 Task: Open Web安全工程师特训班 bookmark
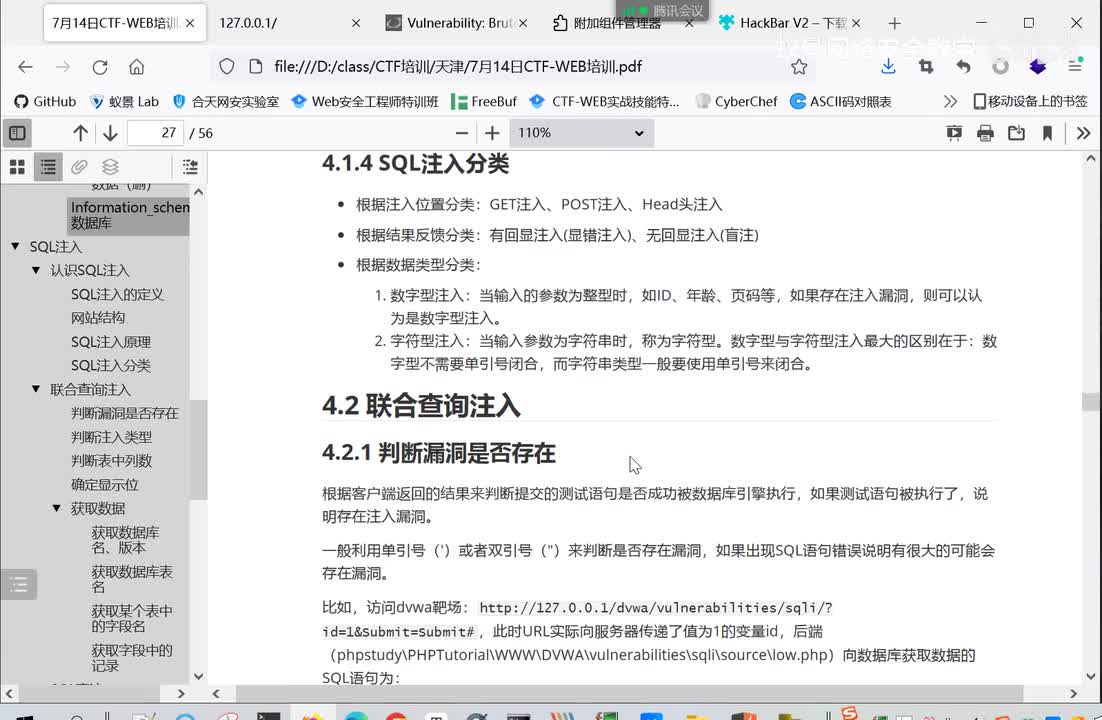click(365, 101)
